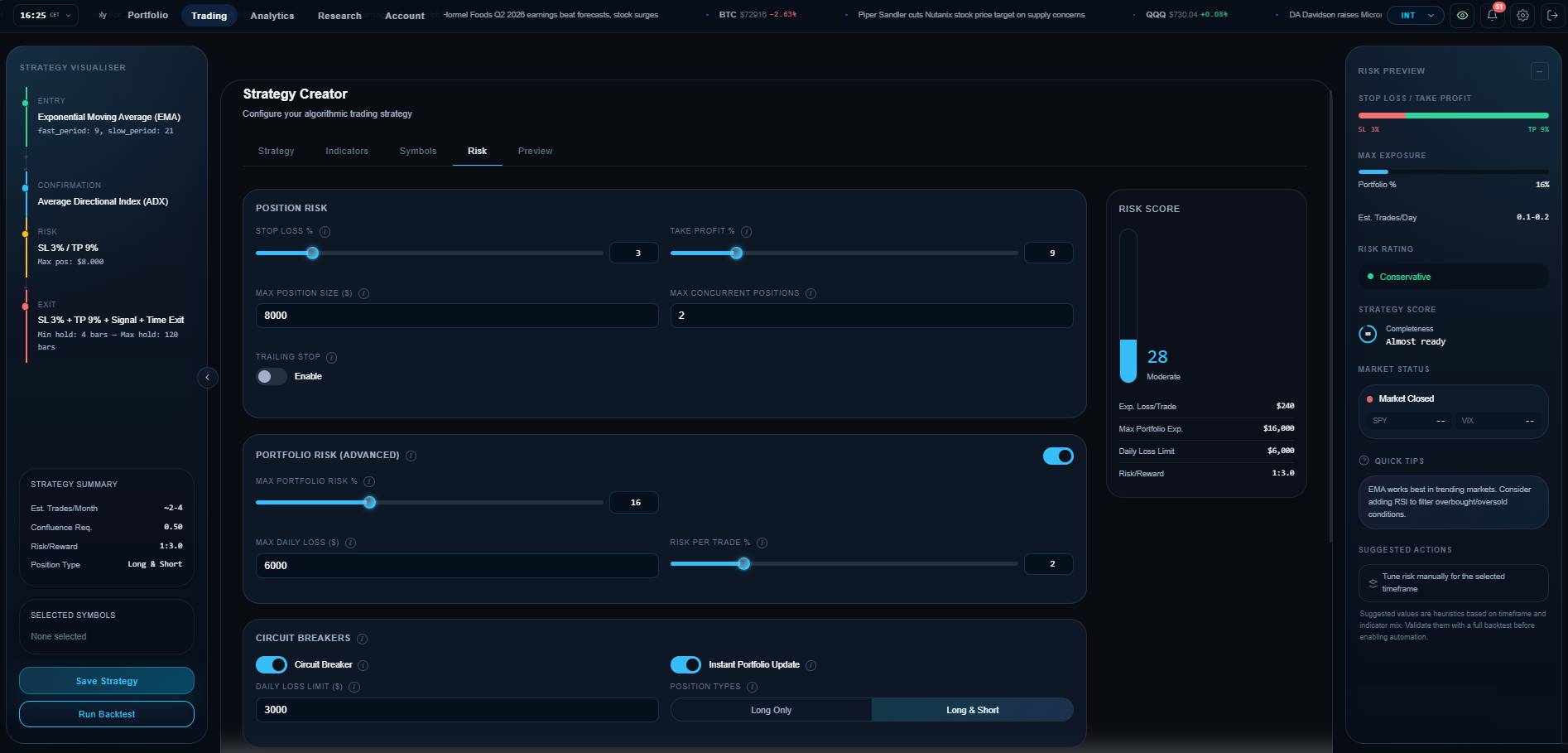Click the Max Concurrent Positions info icon
The width and height of the screenshot is (1568, 753).
pos(810,293)
